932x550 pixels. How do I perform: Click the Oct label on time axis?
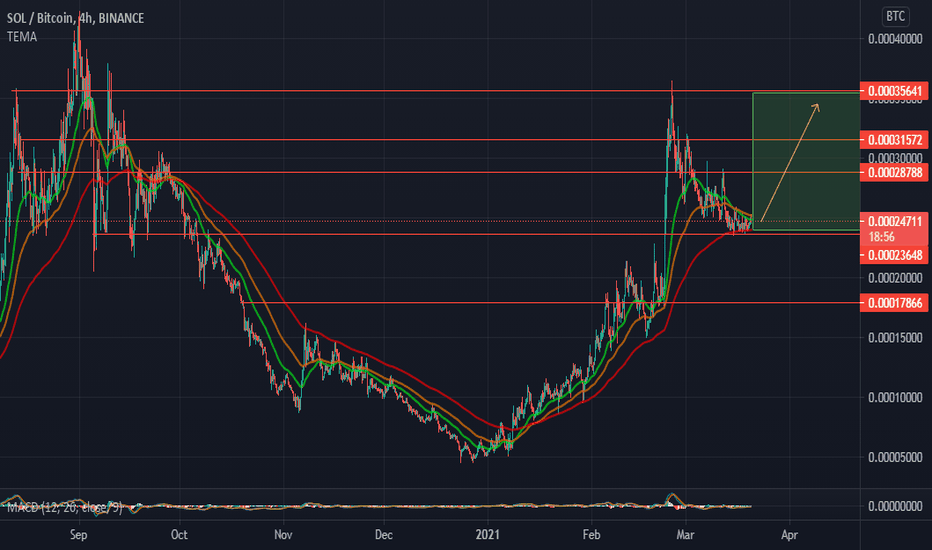179,535
